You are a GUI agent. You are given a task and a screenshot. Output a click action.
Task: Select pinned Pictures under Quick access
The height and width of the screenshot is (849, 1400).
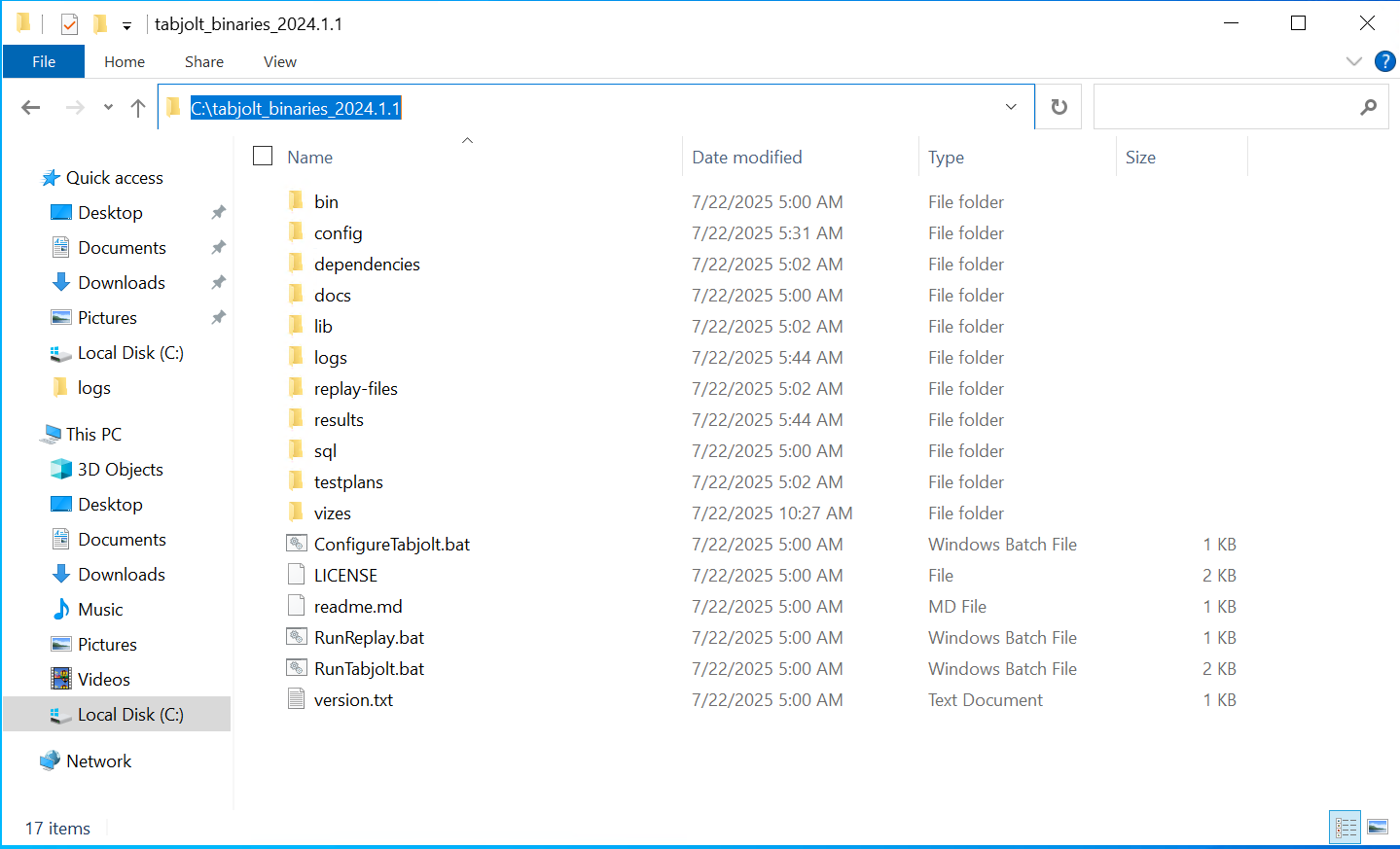tap(107, 318)
